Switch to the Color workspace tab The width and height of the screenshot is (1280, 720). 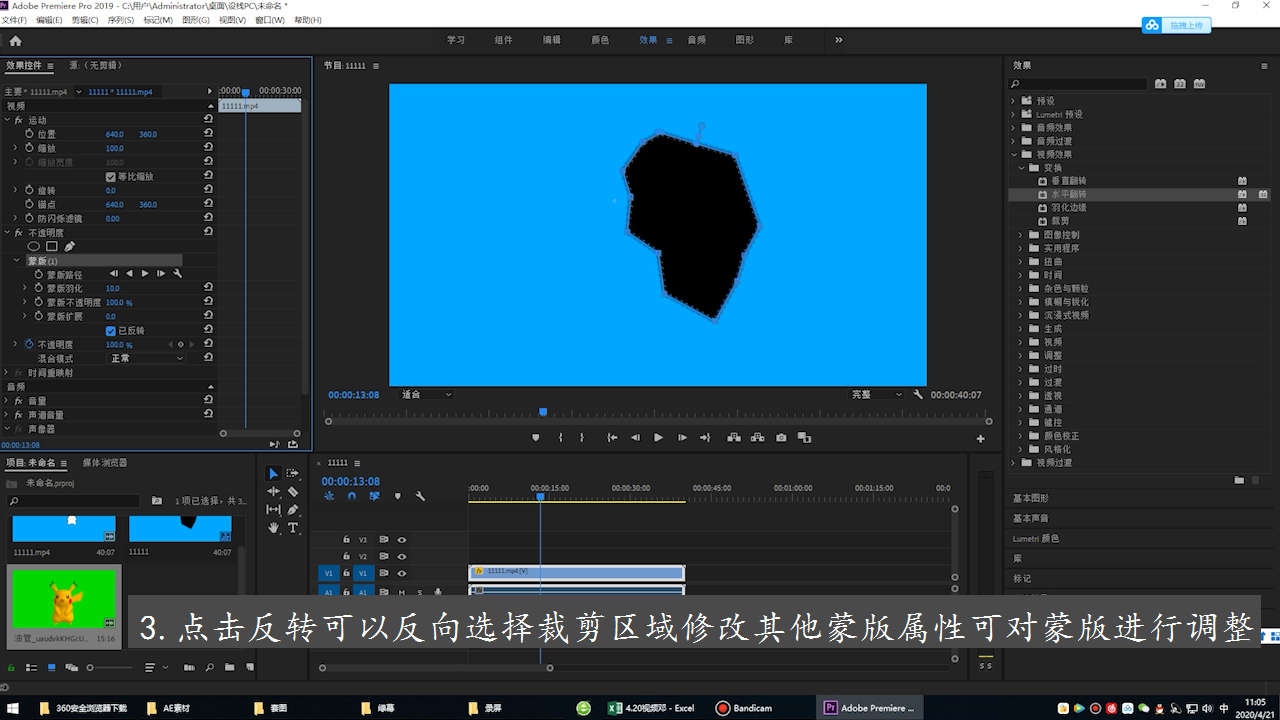[x=600, y=40]
